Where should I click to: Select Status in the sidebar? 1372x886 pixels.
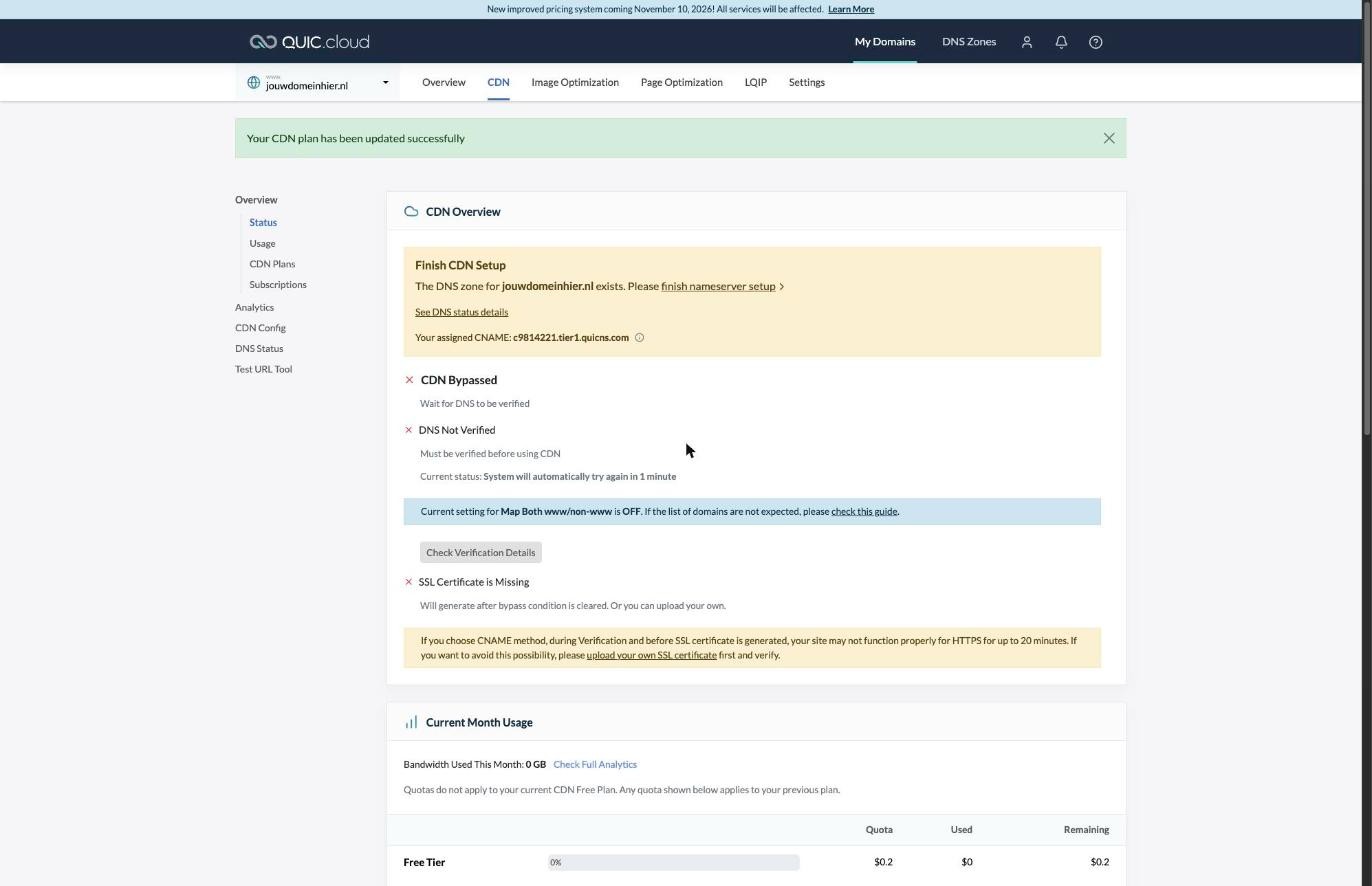pyautogui.click(x=263, y=222)
